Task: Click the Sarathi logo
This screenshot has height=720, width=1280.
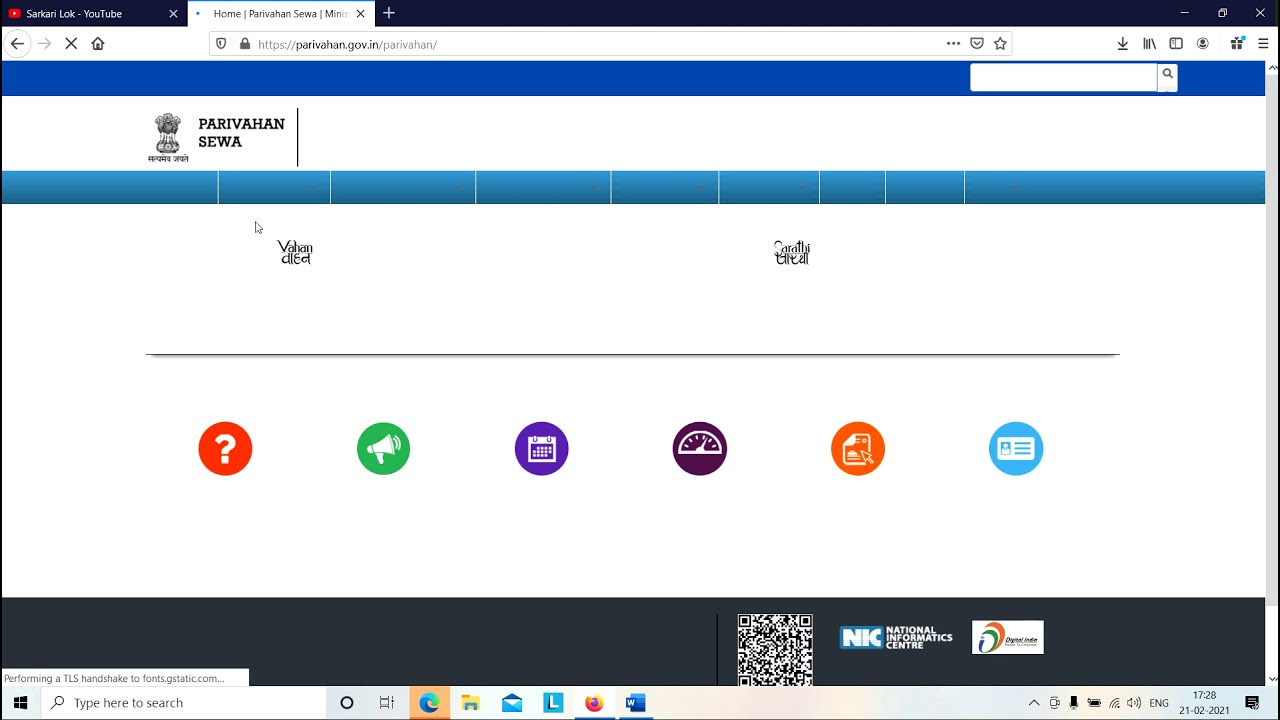Action: tap(791, 252)
